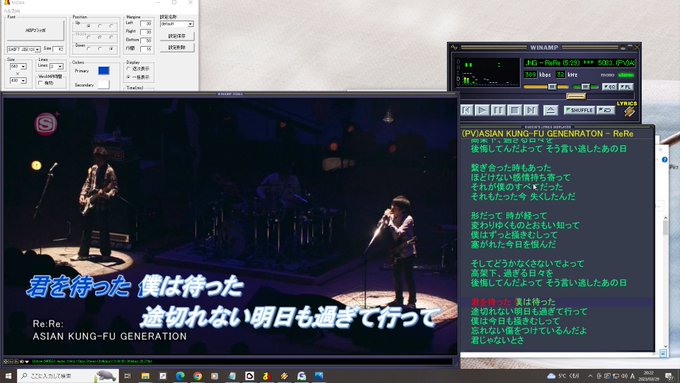
Task: Click the Bottom margin input field
Action: [146, 40]
